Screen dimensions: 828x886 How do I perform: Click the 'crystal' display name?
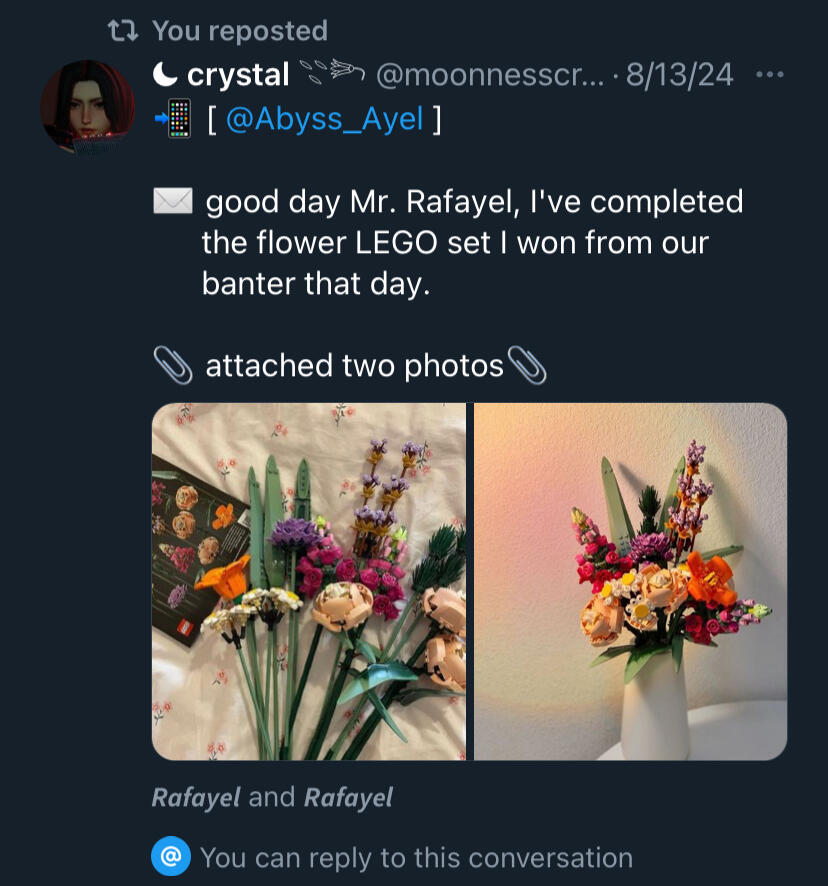pos(238,75)
